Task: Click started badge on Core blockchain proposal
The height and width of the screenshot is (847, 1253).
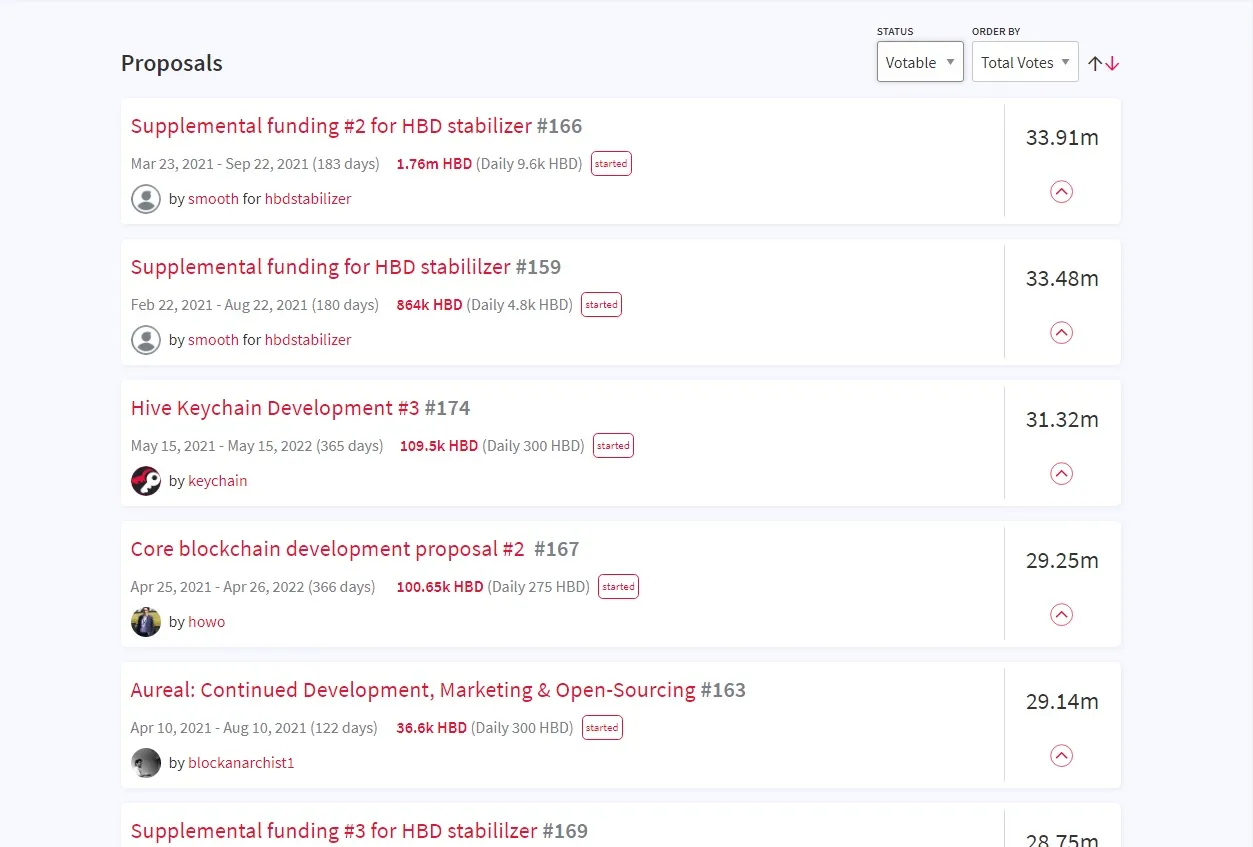Action: click(x=618, y=586)
